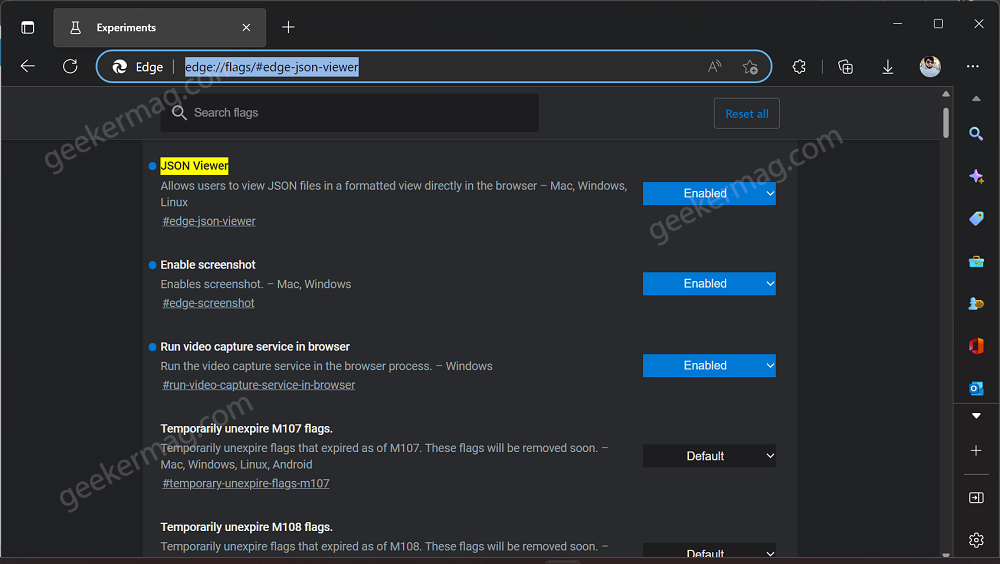Viewport: 1000px width, 564px height.
Task: Move sidebar list down with bottom arrow
Action: (x=976, y=416)
